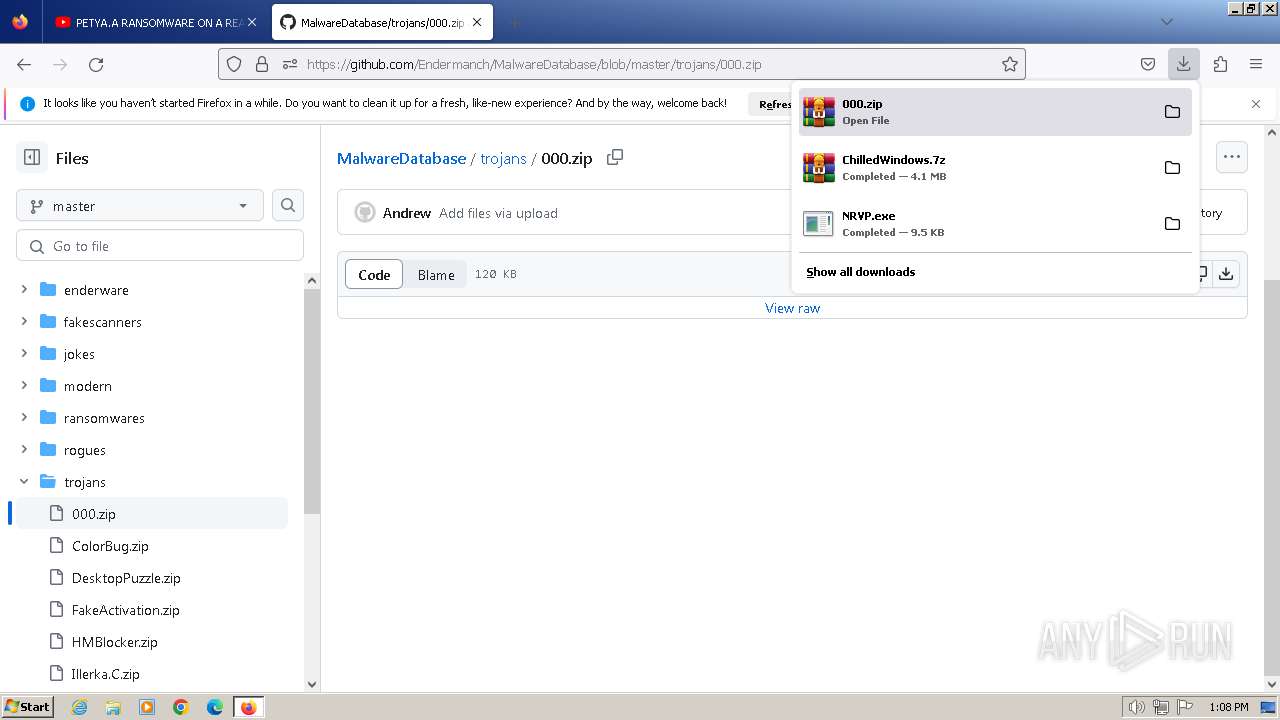
Task: Close the Firefox refresh notification bar
Action: (x=1256, y=104)
